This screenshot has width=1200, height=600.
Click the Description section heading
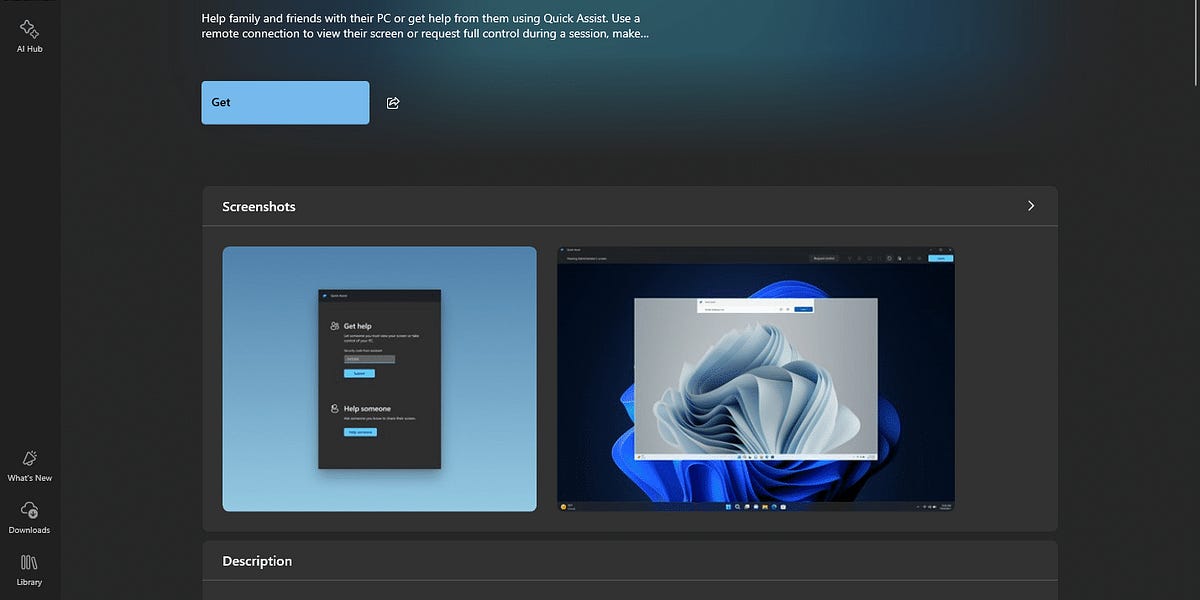tap(257, 561)
